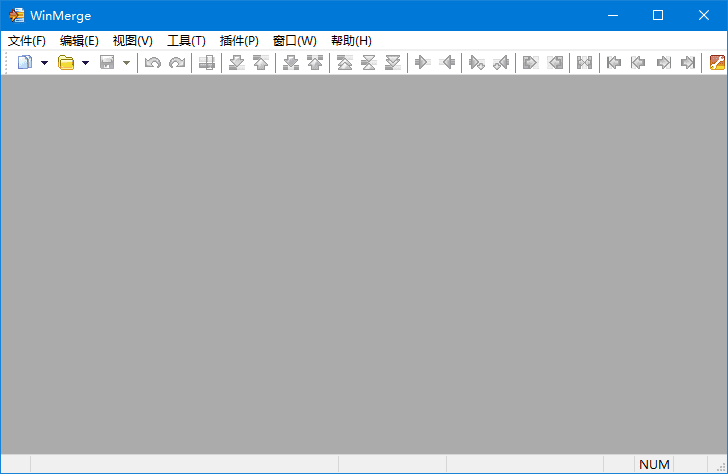Viewport: 728px width, 474px height.
Task: Click the WinMerge title bar logo
Action: pos(17,15)
